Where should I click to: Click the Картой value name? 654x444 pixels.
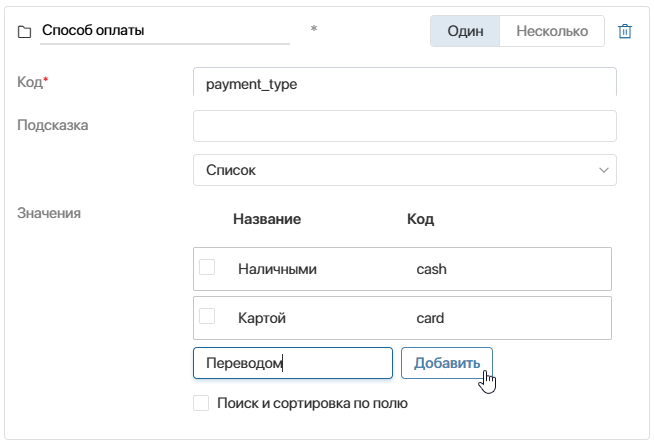262,318
